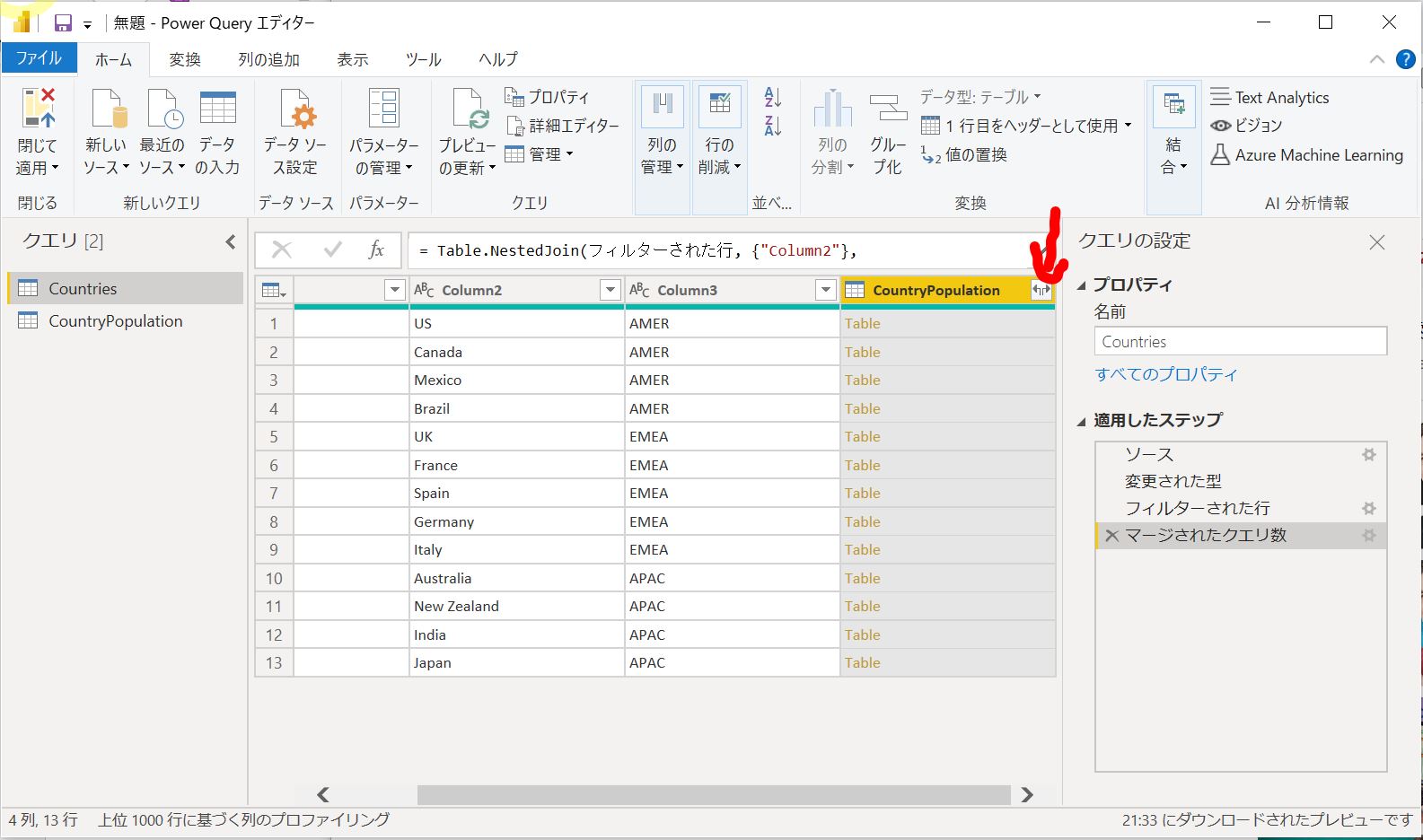Viewport: 1423px width, 840px height.
Task: Open quick access toolbar dropdown arrow
Action: coord(87,25)
